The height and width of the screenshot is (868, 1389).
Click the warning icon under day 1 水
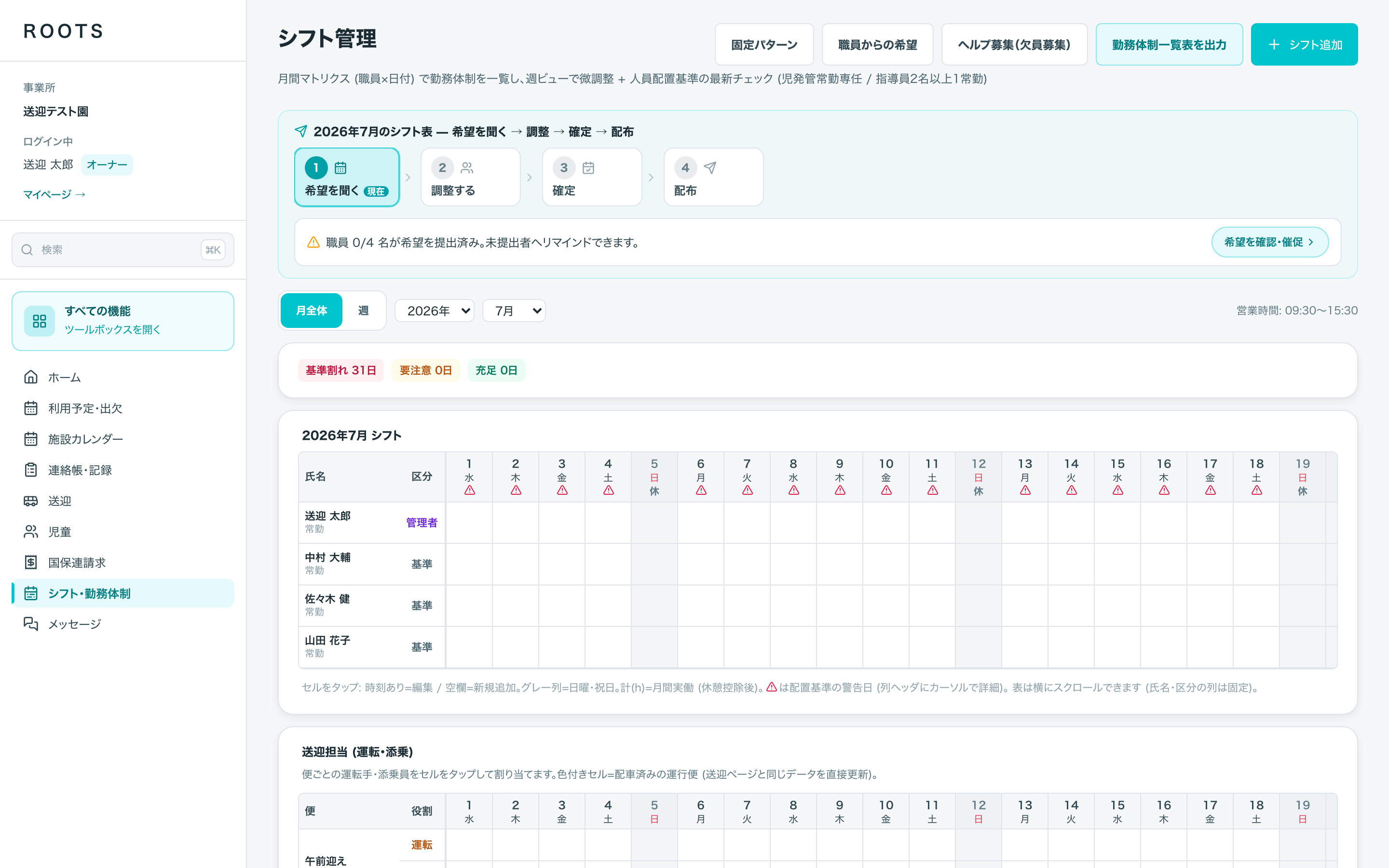tap(469, 490)
